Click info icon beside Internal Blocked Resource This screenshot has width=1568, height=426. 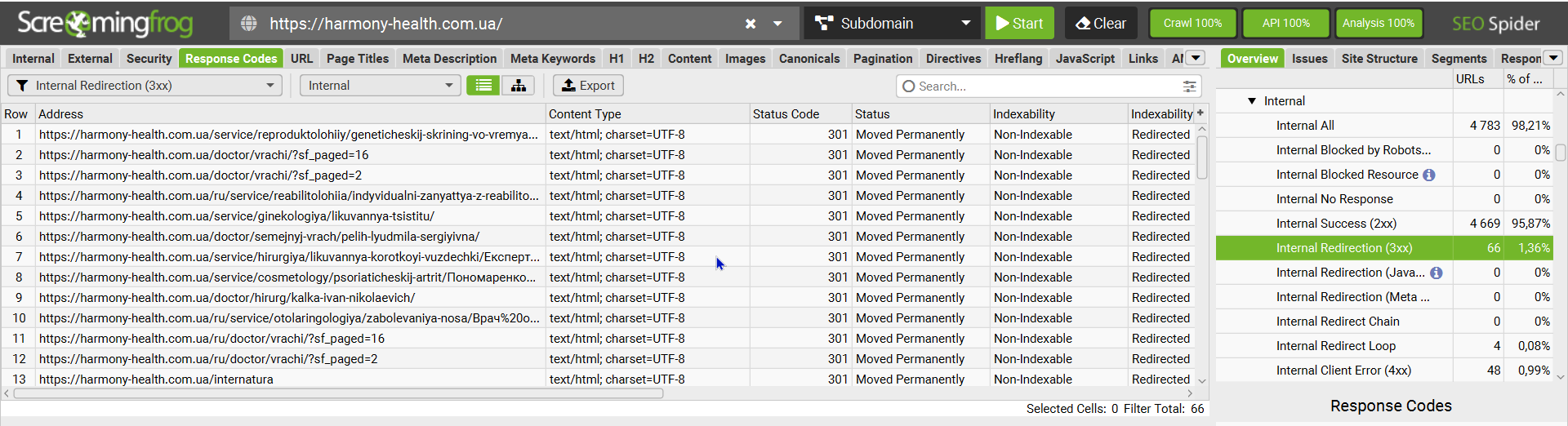[x=1429, y=175]
